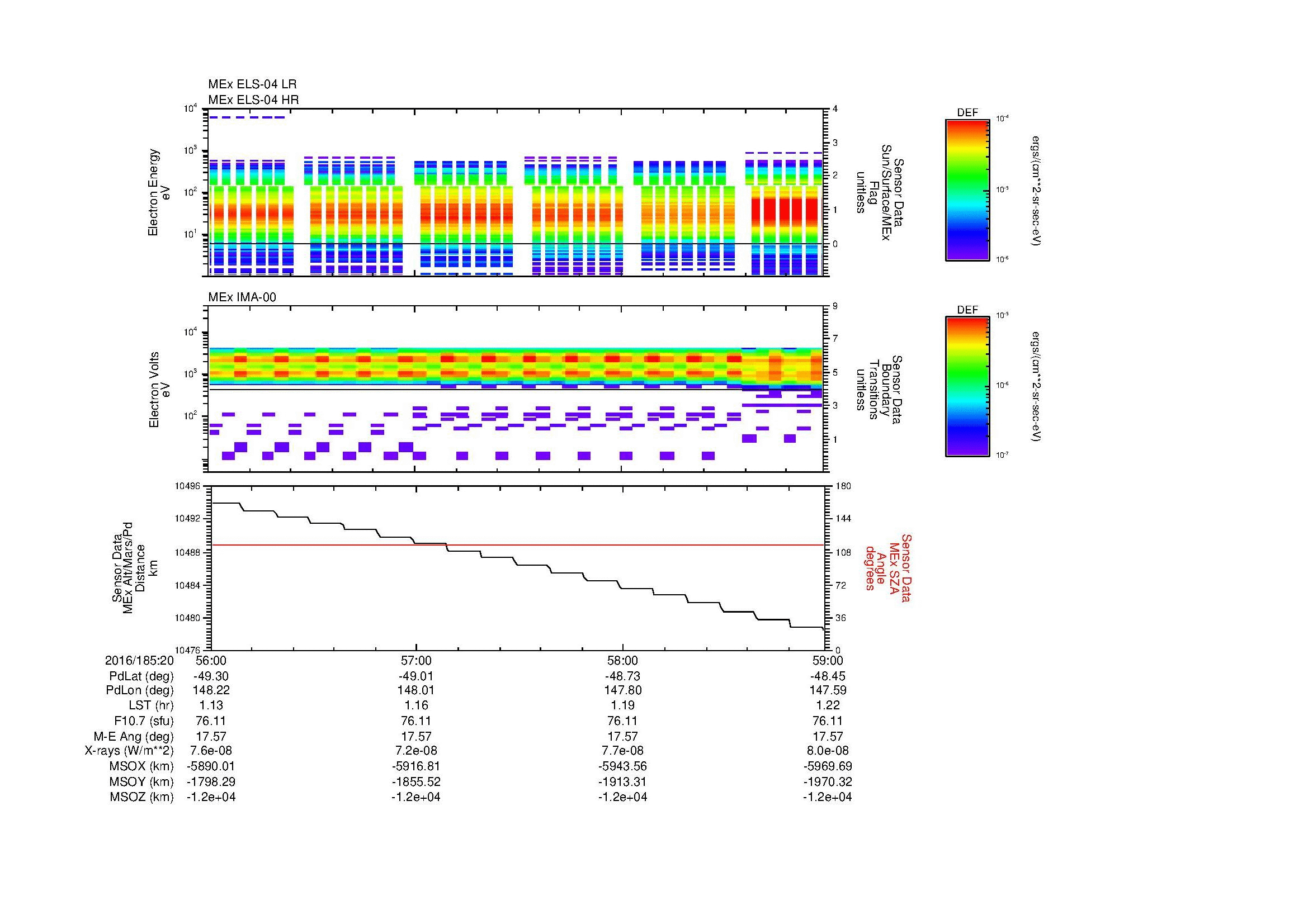Click the PdLat (deg) row label

(142, 676)
